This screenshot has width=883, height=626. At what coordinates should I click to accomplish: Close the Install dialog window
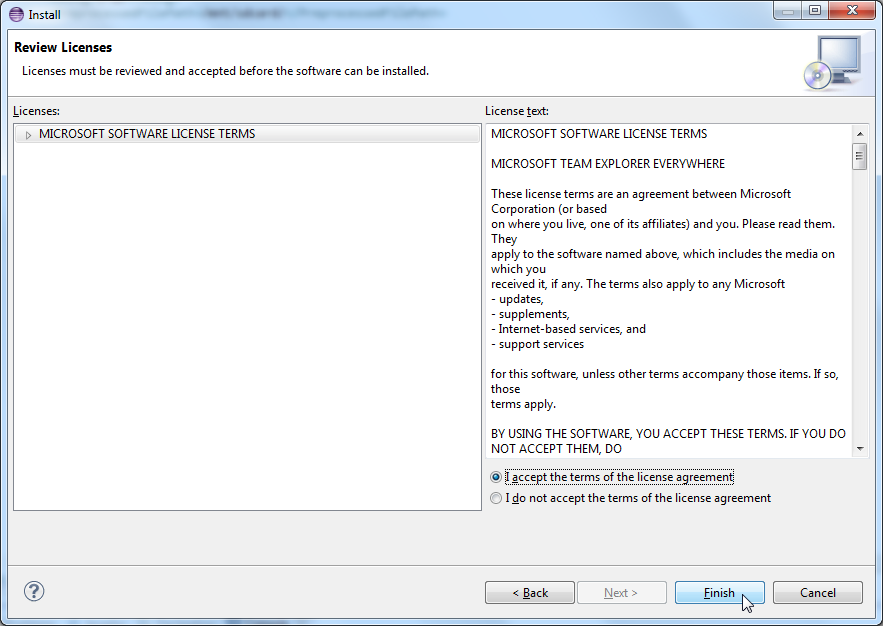coord(851,11)
